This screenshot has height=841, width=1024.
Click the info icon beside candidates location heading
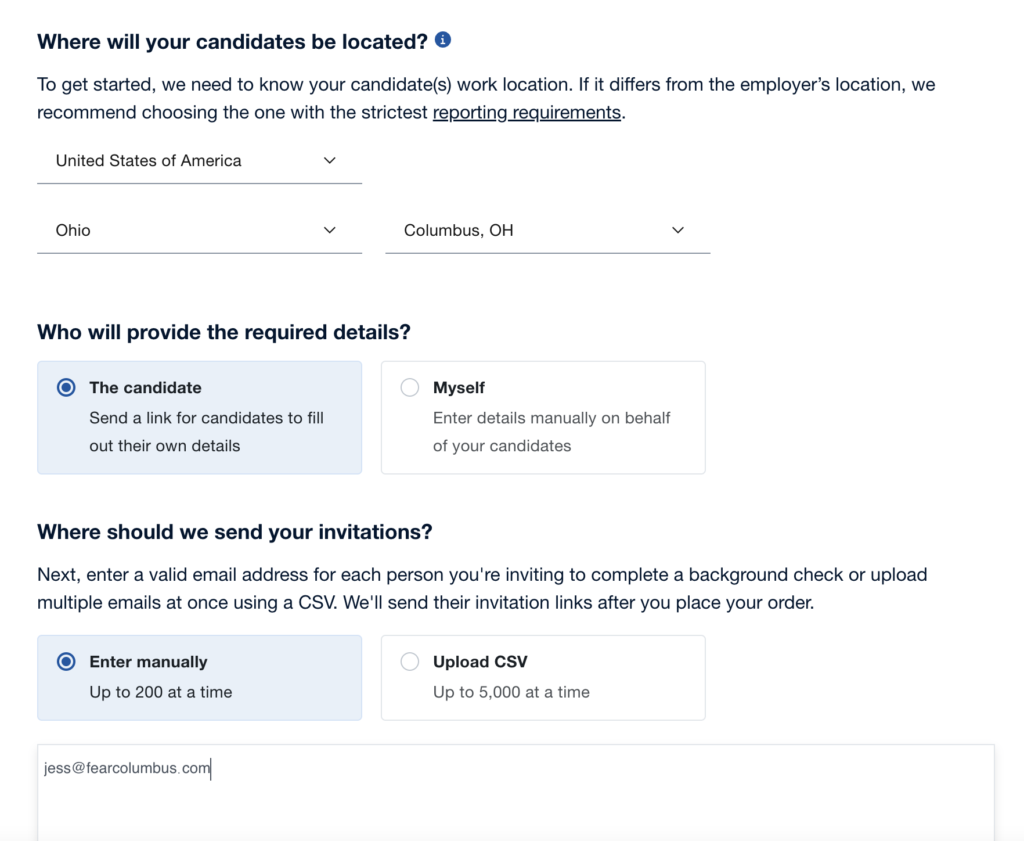pyautogui.click(x=443, y=40)
